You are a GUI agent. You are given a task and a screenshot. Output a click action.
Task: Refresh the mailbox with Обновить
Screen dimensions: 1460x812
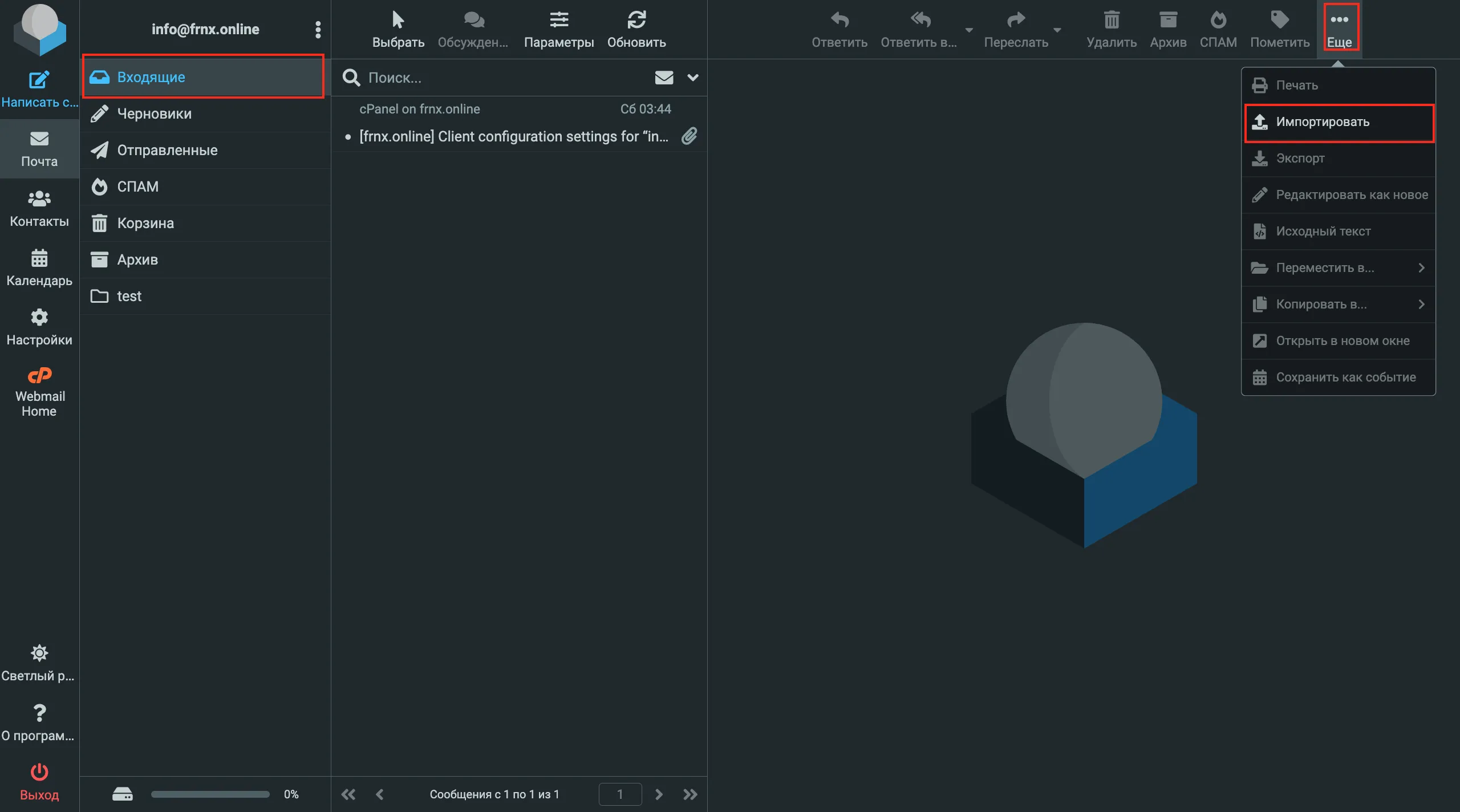coord(636,29)
